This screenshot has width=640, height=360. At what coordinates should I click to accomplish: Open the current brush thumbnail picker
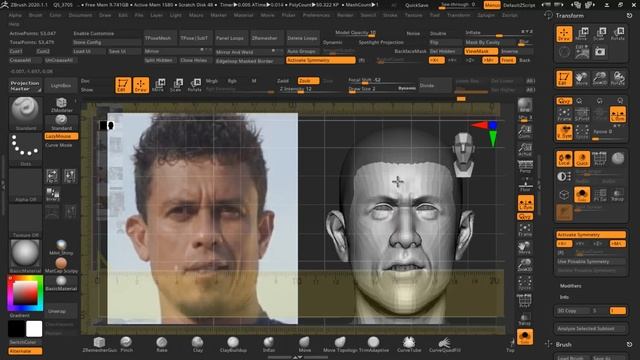click(25, 113)
